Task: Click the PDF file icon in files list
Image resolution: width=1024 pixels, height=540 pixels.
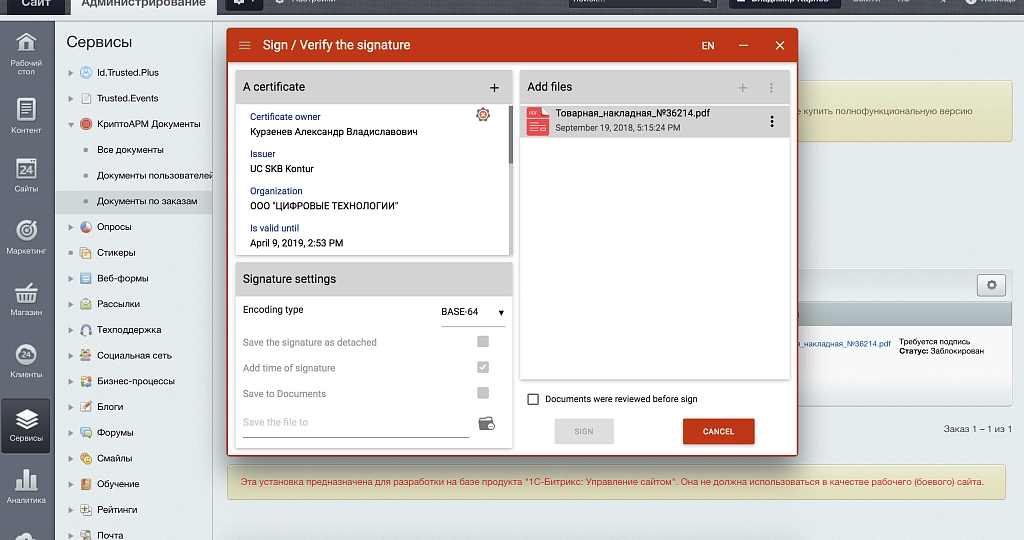Action: click(537, 121)
